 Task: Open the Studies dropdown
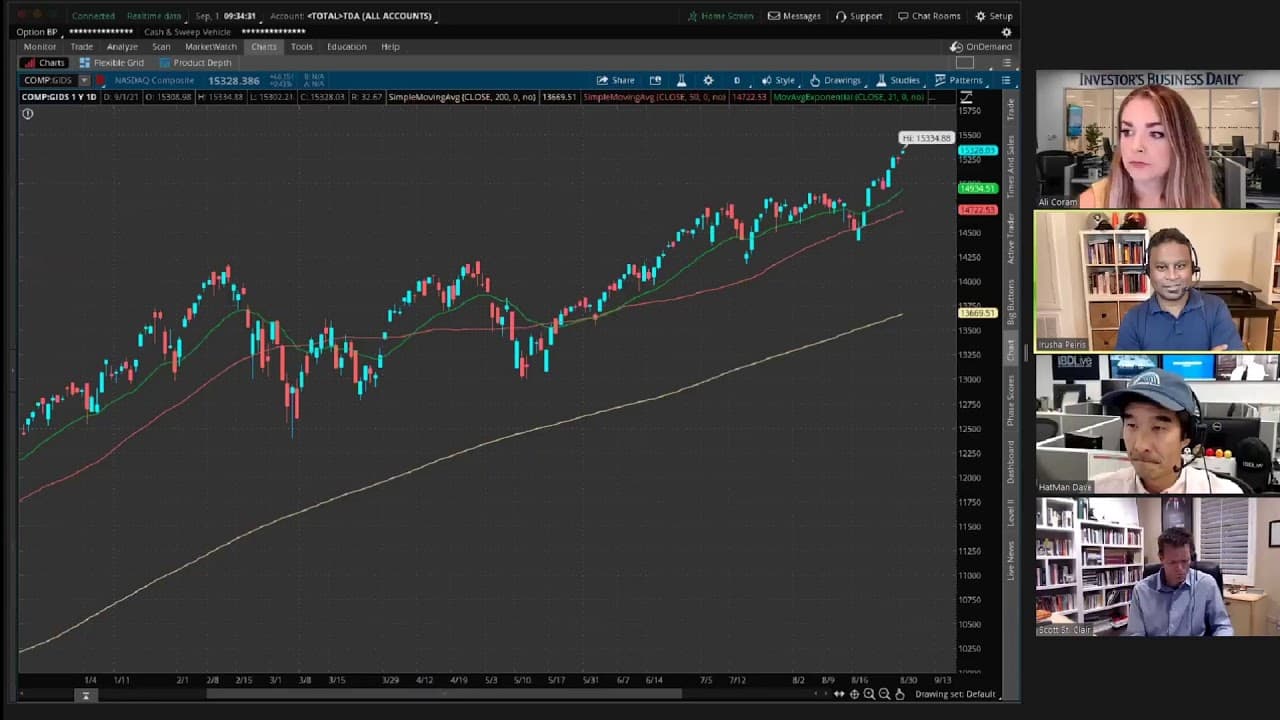pyautogui.click(x=898, y=80)
